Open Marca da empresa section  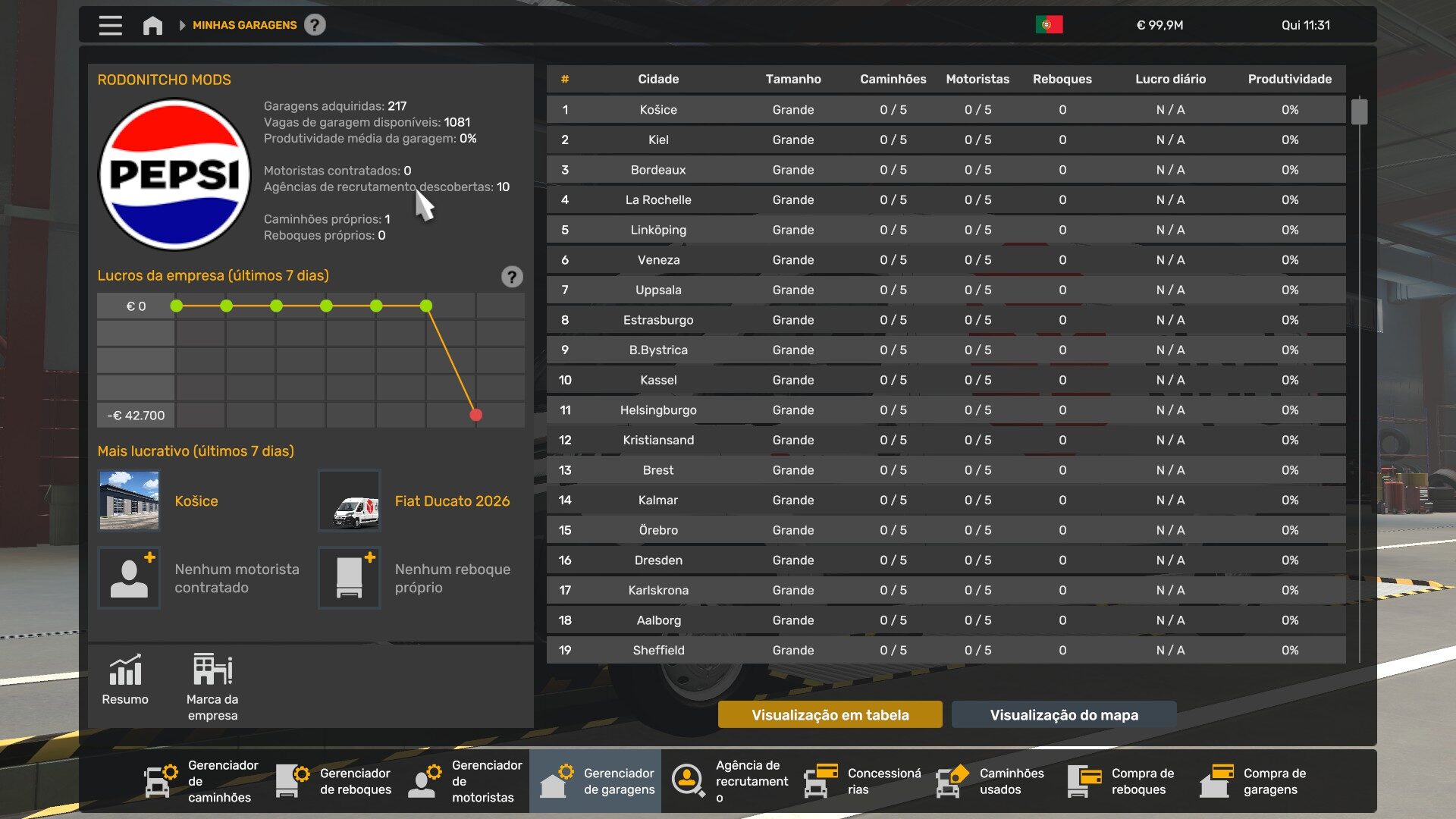pos(212,687)
